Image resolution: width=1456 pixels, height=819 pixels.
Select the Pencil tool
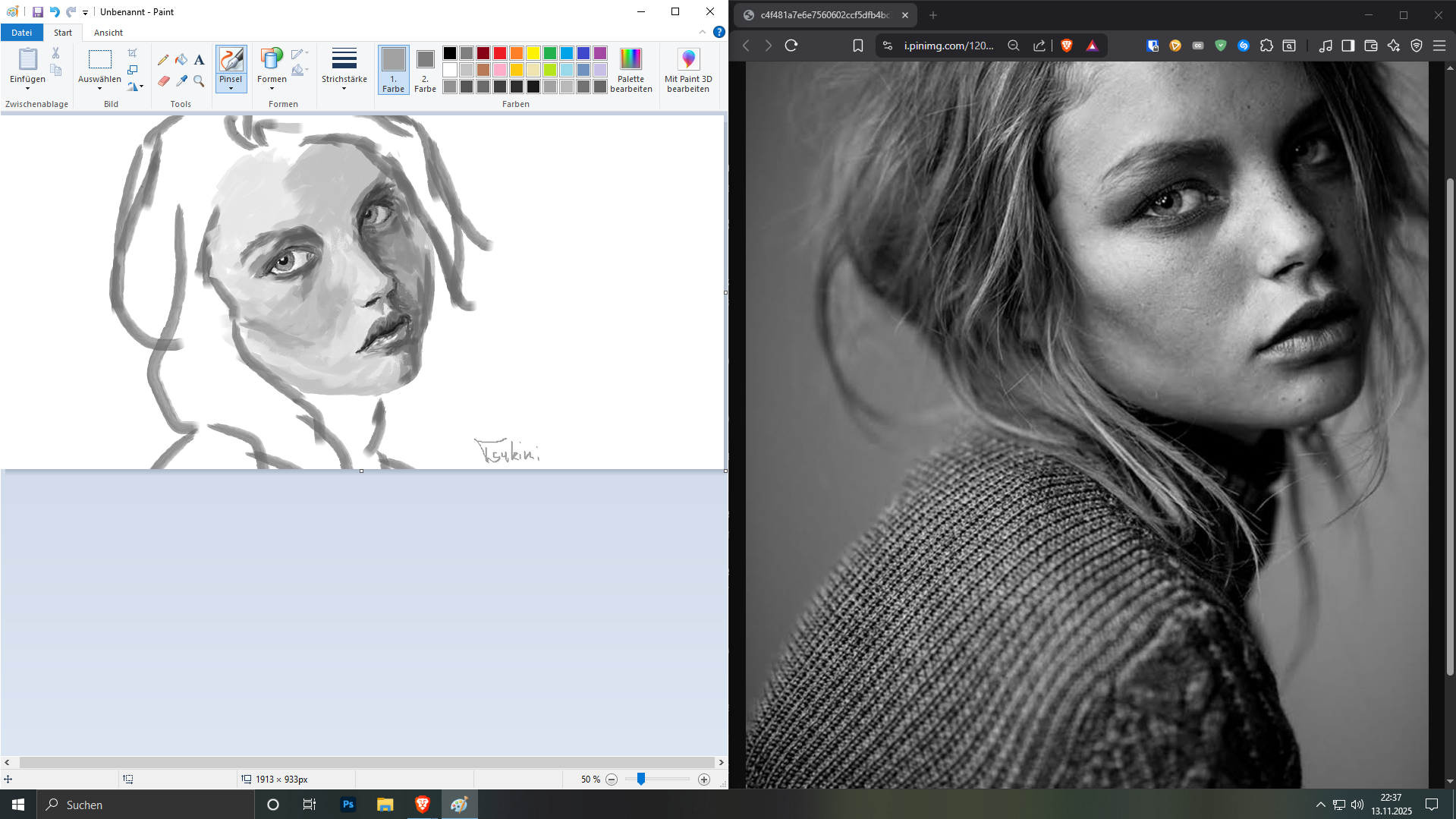point(163,60)
